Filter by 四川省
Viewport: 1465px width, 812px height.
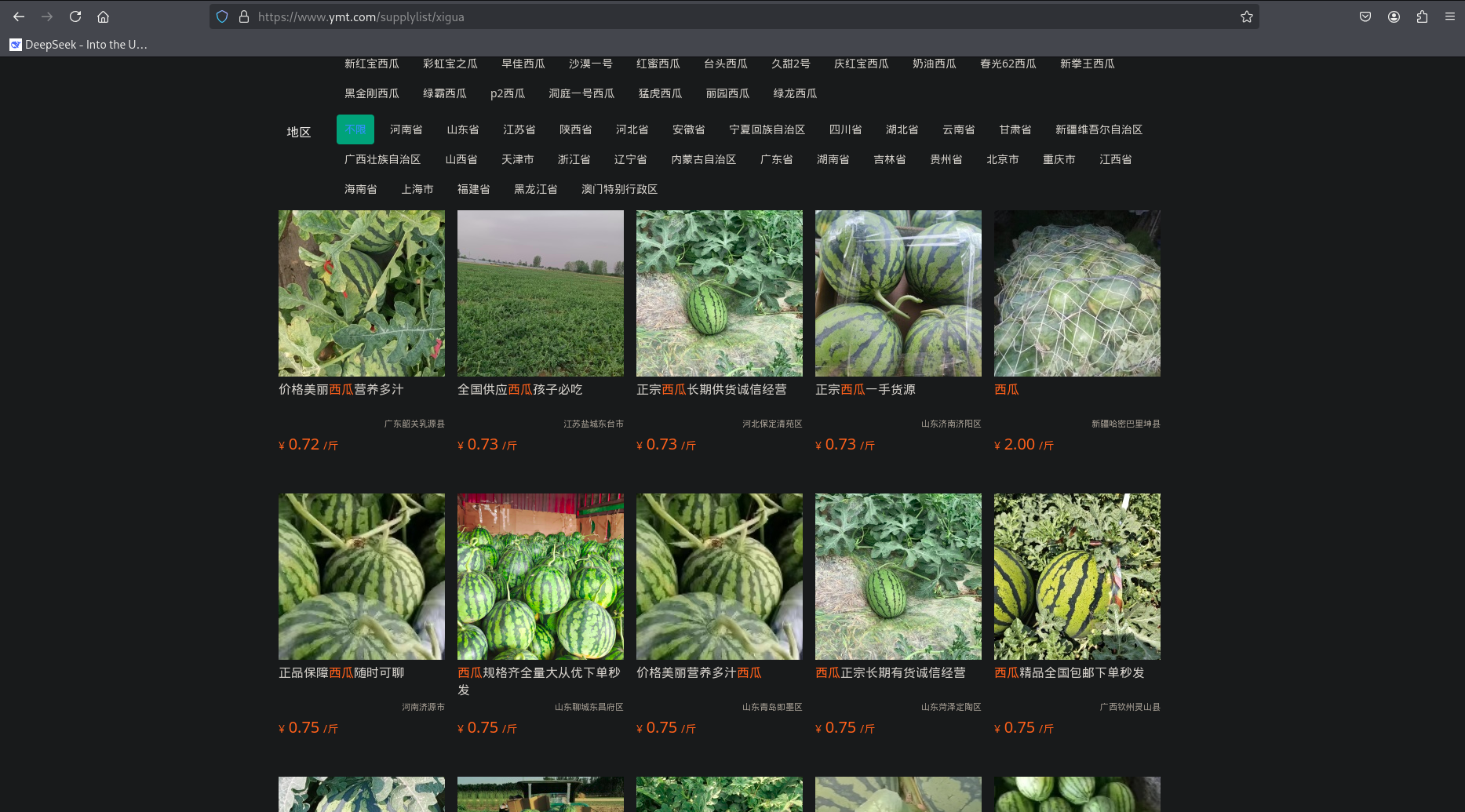click(x=846, y=129)
